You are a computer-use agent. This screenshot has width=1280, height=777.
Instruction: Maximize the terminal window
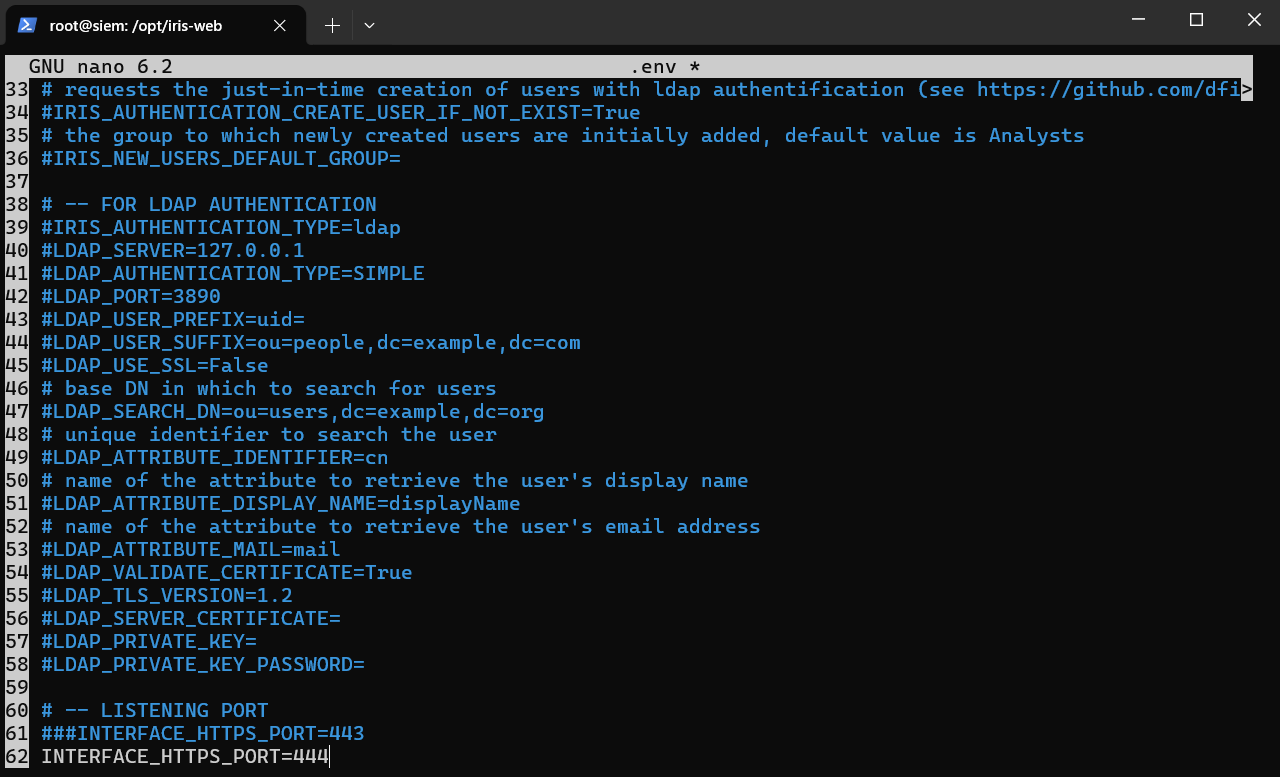(x=1196, y=20)
